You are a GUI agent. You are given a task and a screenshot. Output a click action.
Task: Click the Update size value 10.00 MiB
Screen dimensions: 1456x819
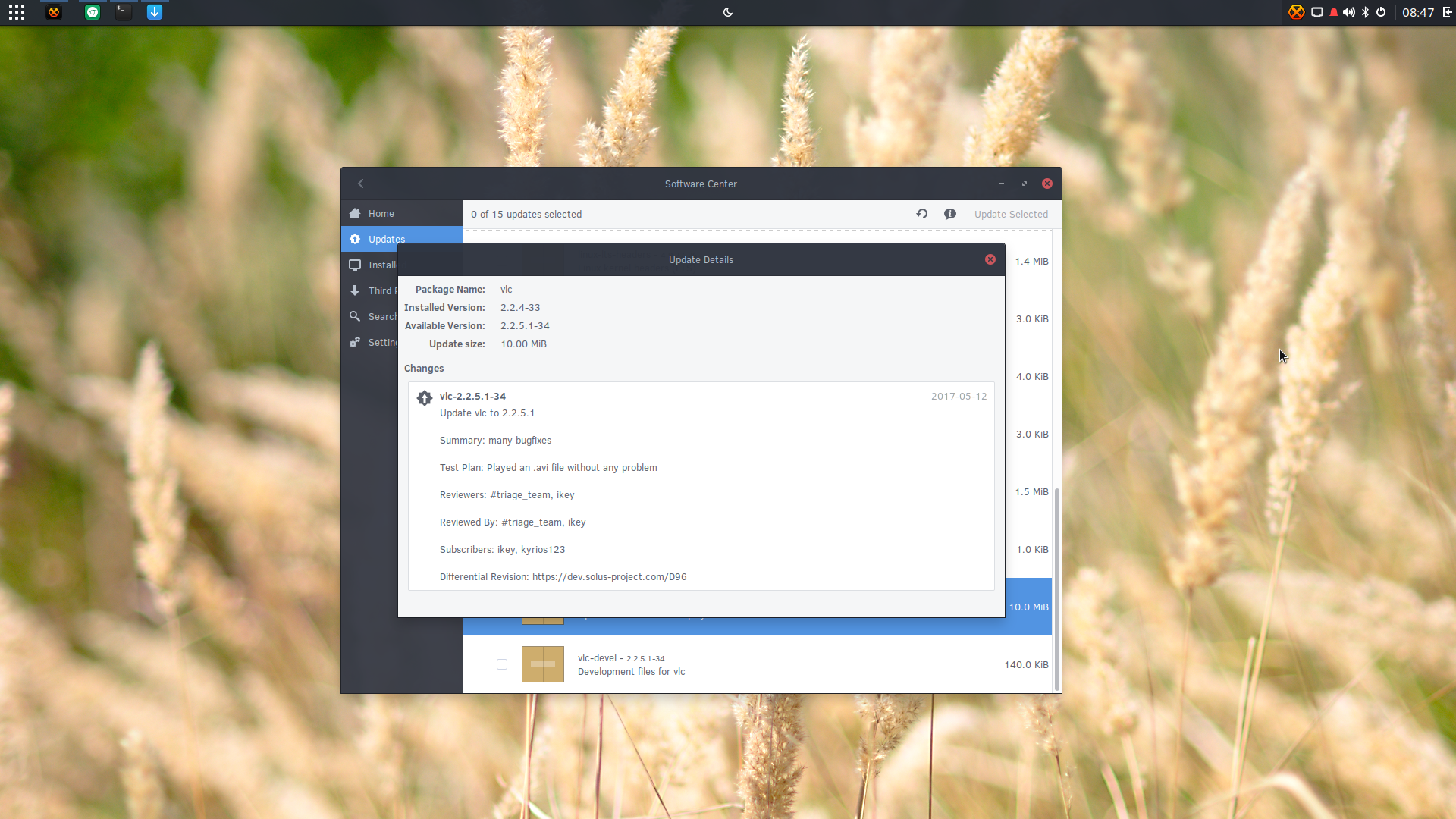(x=523, y=344)
